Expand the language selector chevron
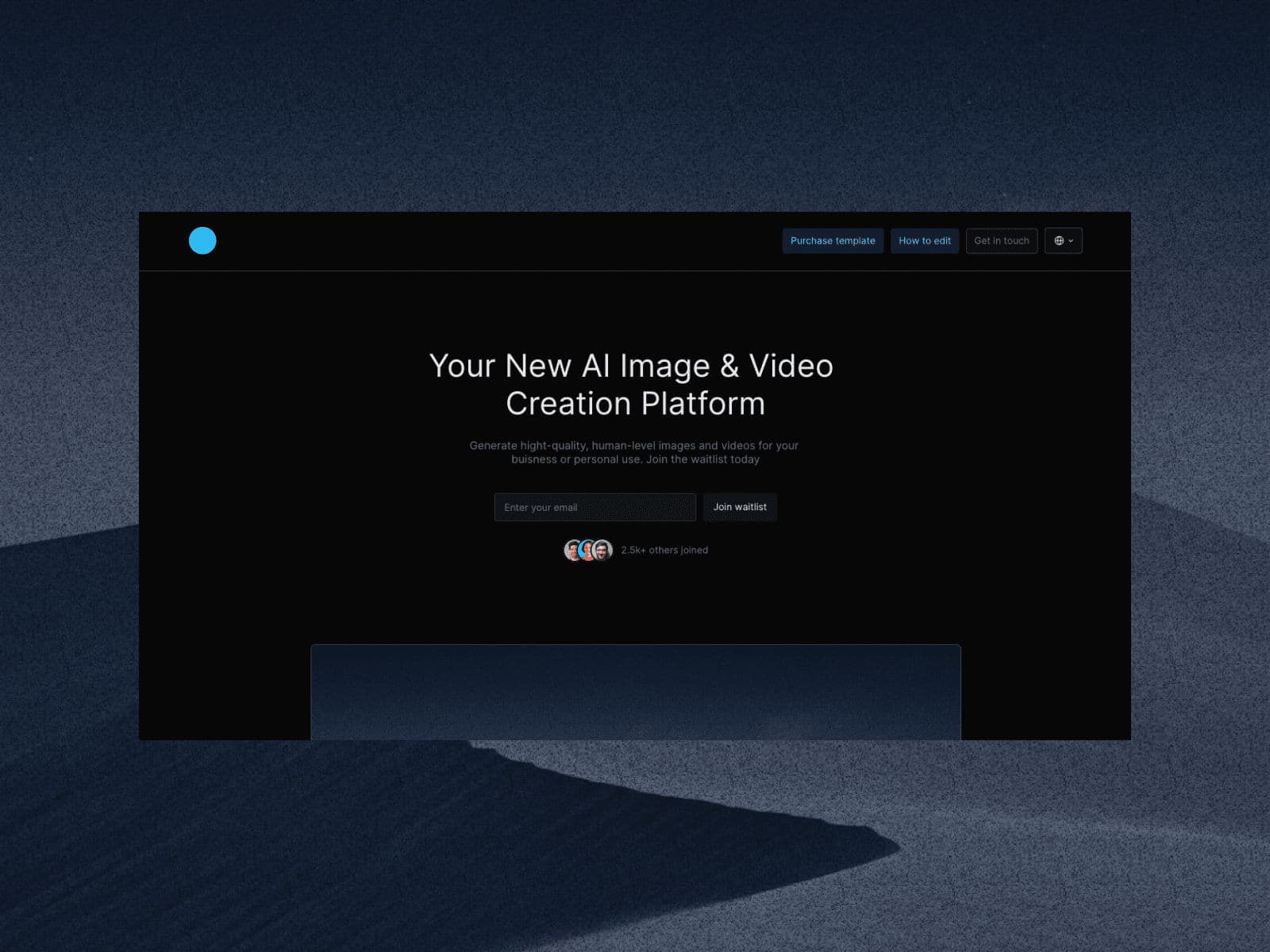The width and height of the screenshot is (1270, 952). pos(1071,241)
